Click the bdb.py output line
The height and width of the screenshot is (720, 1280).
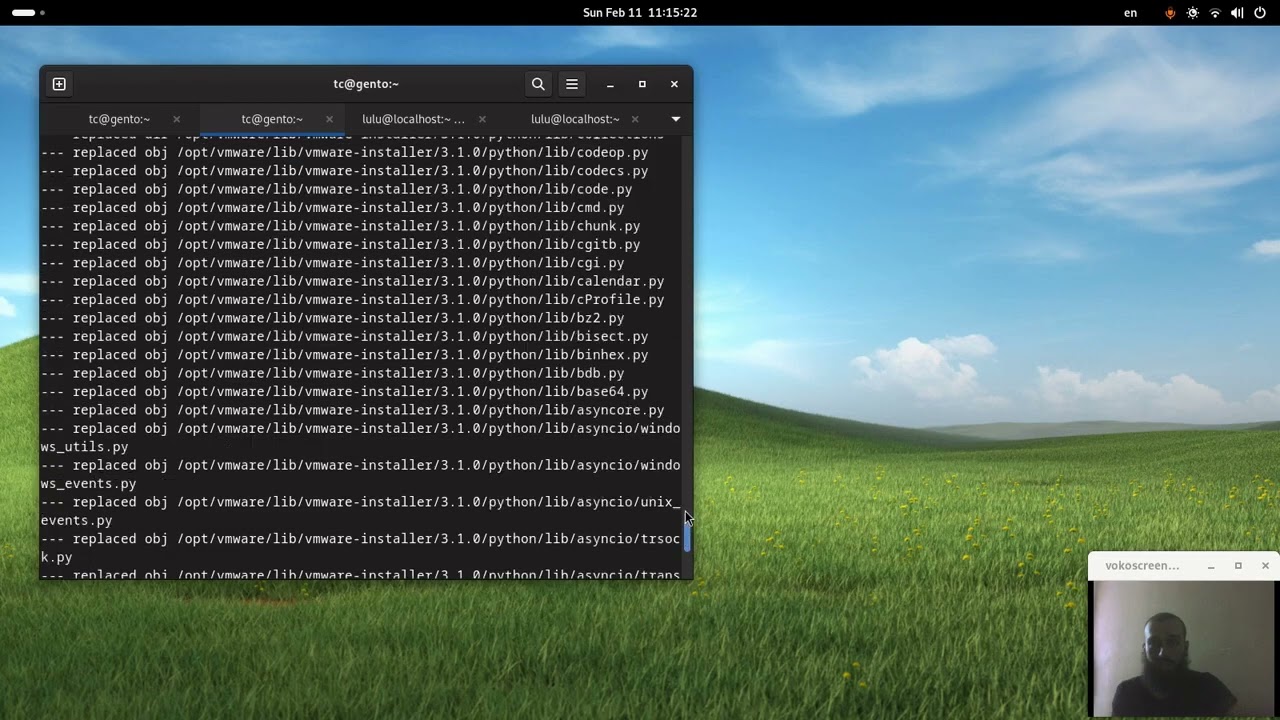point(333,373)
